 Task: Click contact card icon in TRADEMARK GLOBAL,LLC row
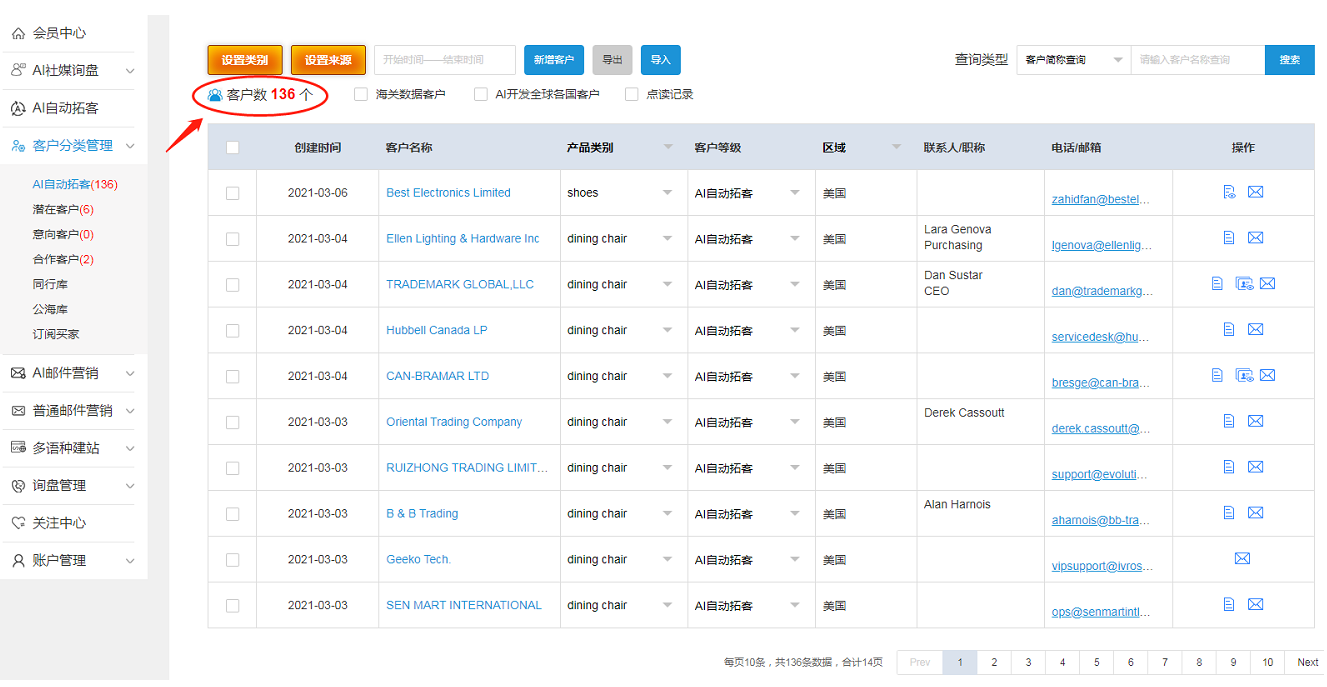pyautogui.click(x=1244, y=284)
